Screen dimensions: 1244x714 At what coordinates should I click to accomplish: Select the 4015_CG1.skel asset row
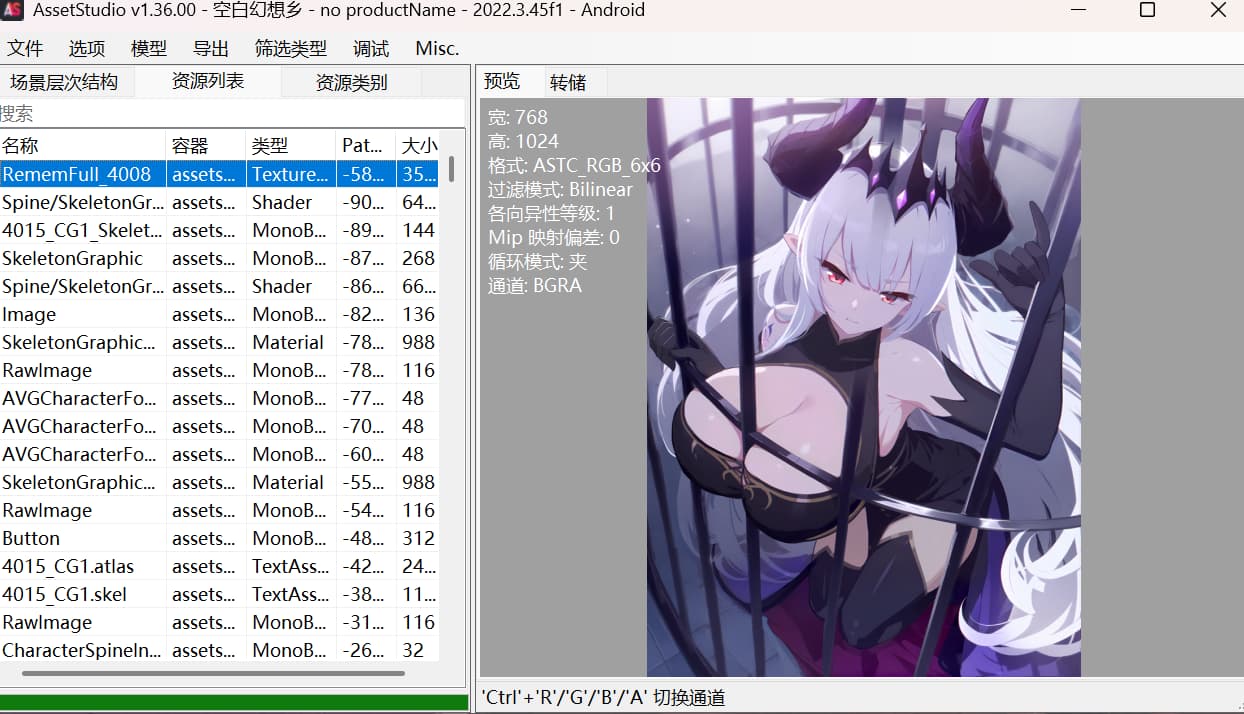[220, 594]
